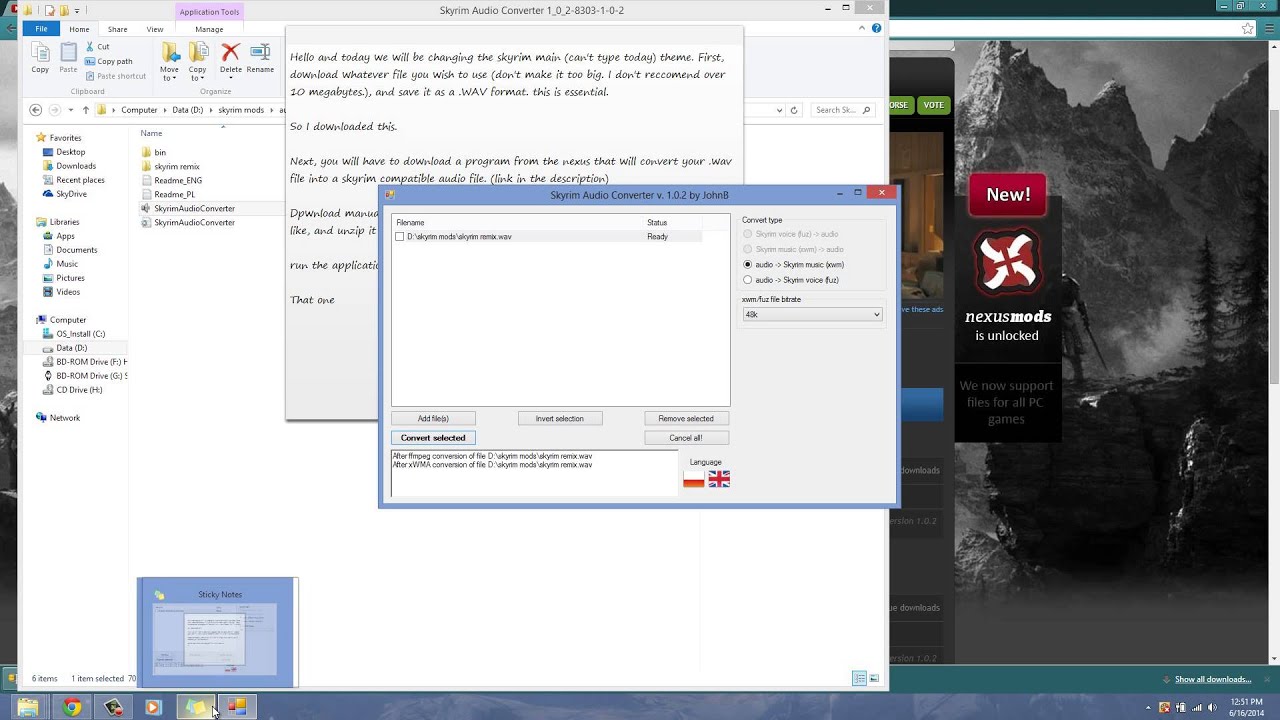The image size is (1280, 720).
Task: Click Sticky Notes icon on taskbar
Action: click(196, 707)
